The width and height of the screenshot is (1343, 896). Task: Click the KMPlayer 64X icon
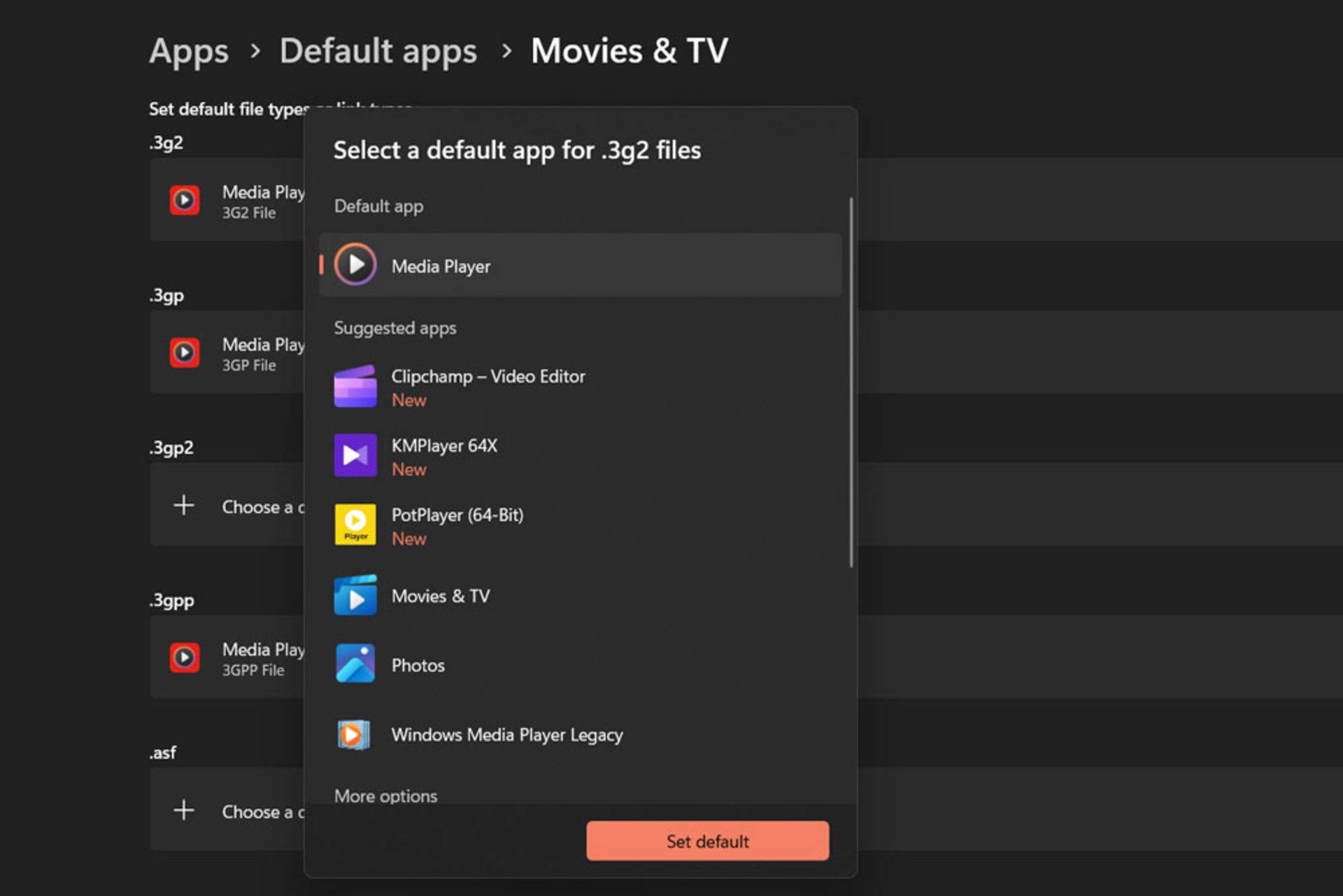pyautogui.click(x=355, y=455)
